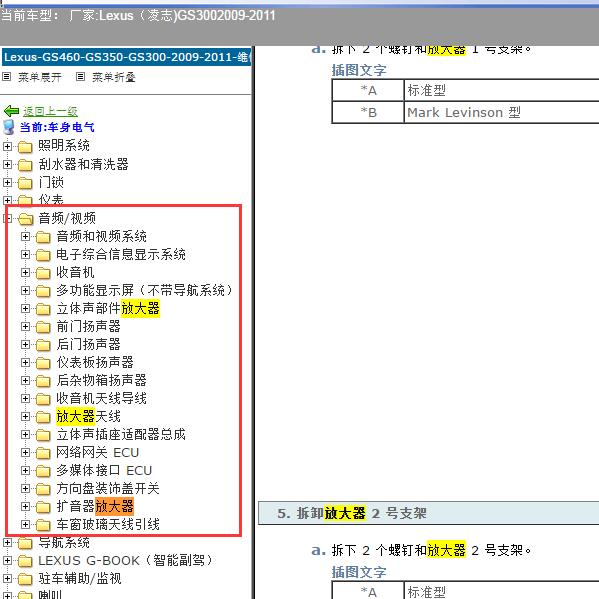Image resolution: width=599 pixels, height=599 pixels.
Task: Expand the 方向盘装饰盖开关 node
Action: click(25, 489)
